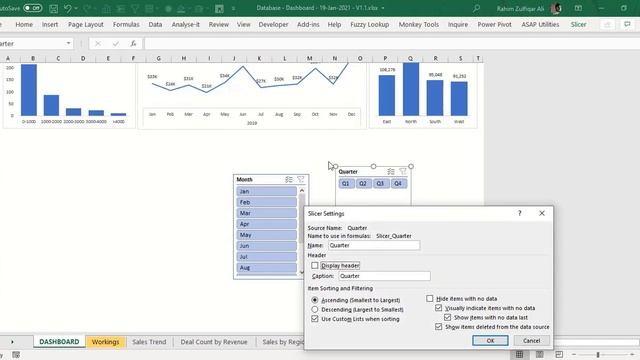This screenshot has width=640, height=360.
Task: Click the search magnifier in the title bar
Action: (476, 8)
